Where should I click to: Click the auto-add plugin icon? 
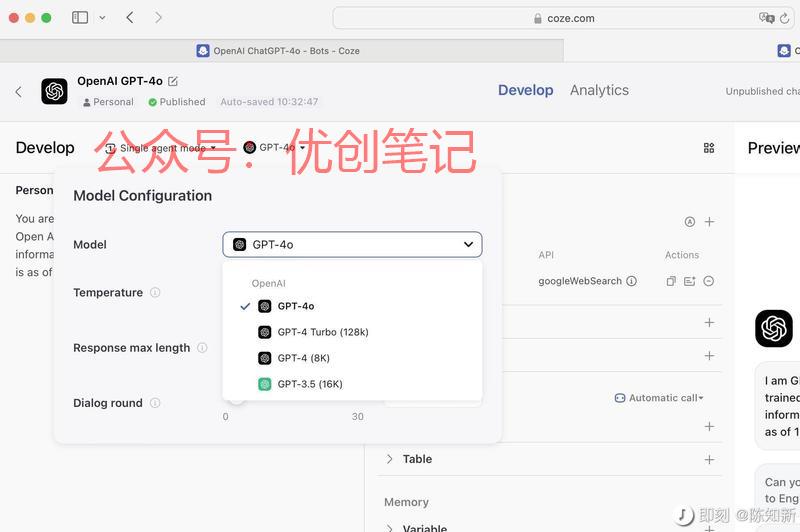[x=689, y=222]
